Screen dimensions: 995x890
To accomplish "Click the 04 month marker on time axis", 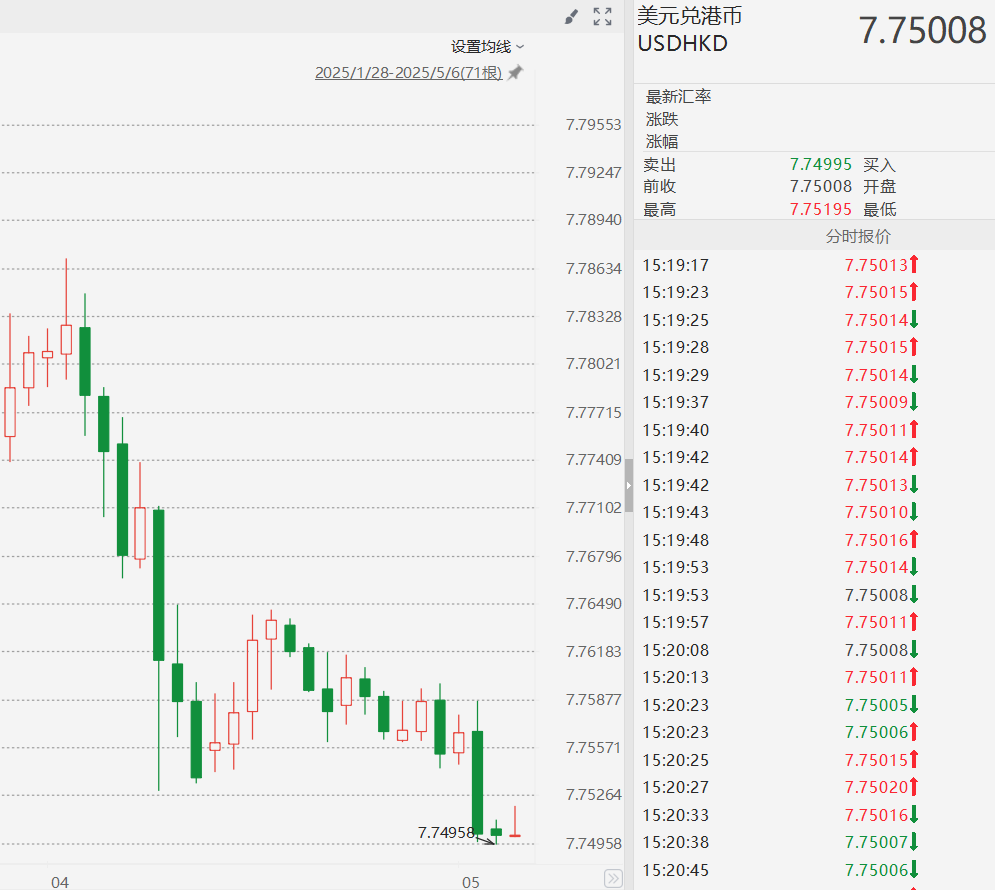I will tap(60, 882).
